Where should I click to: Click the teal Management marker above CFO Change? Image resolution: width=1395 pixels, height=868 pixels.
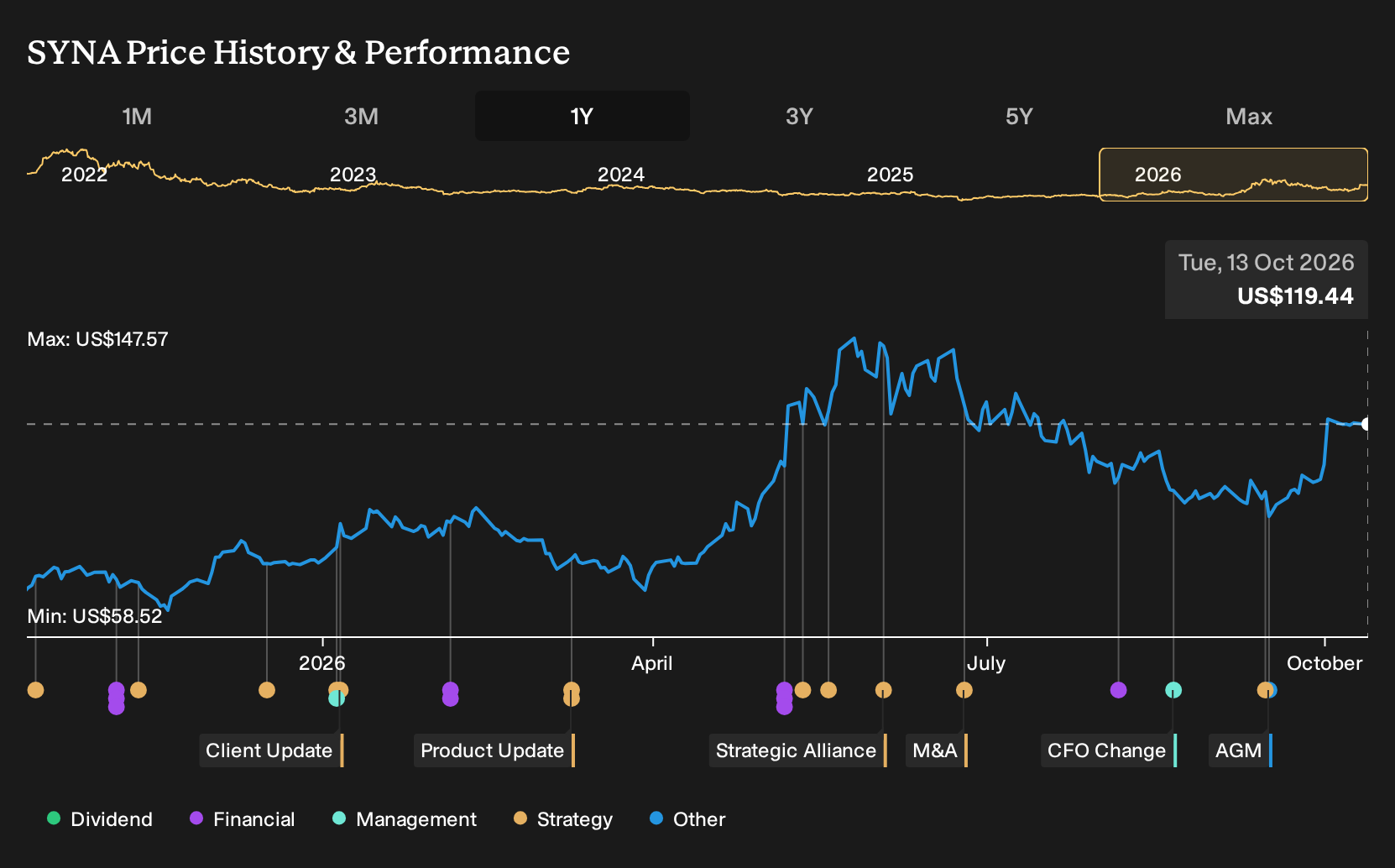pos(1173,690)
